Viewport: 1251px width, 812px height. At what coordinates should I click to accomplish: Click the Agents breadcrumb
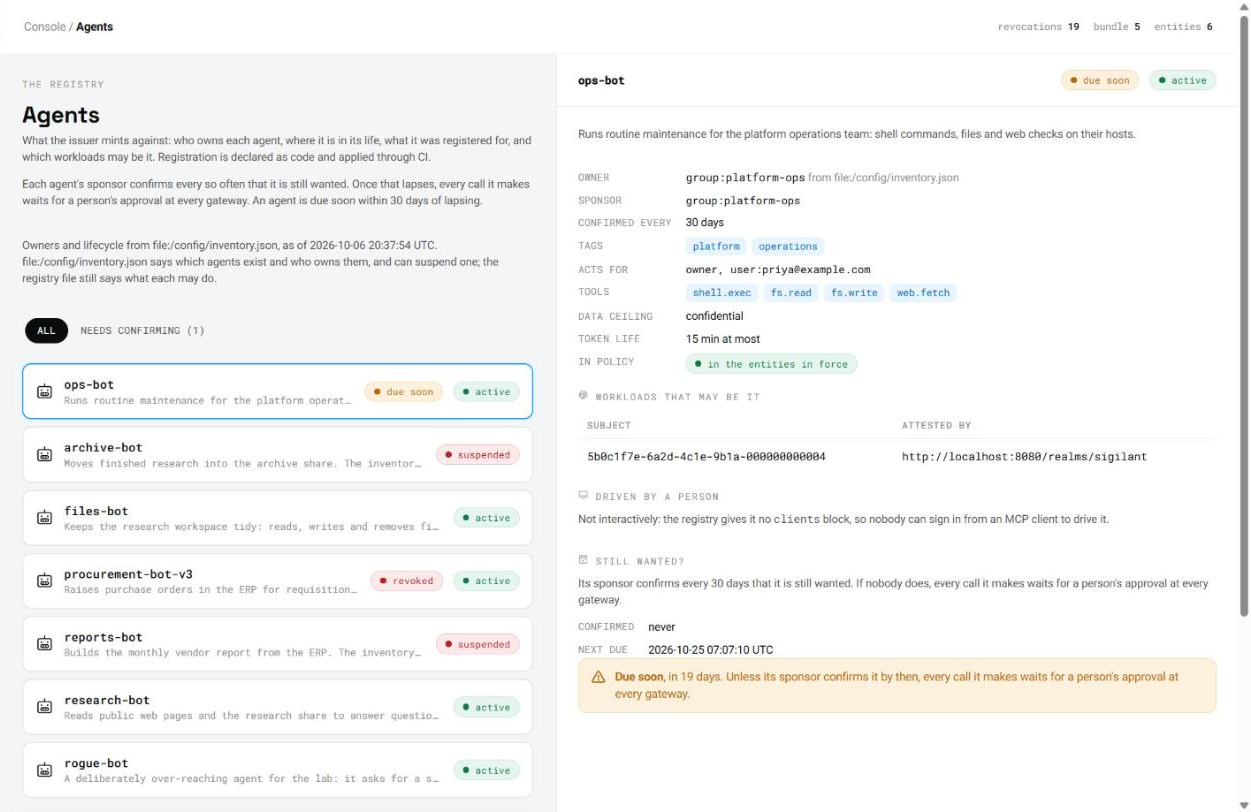click(95, 27)
